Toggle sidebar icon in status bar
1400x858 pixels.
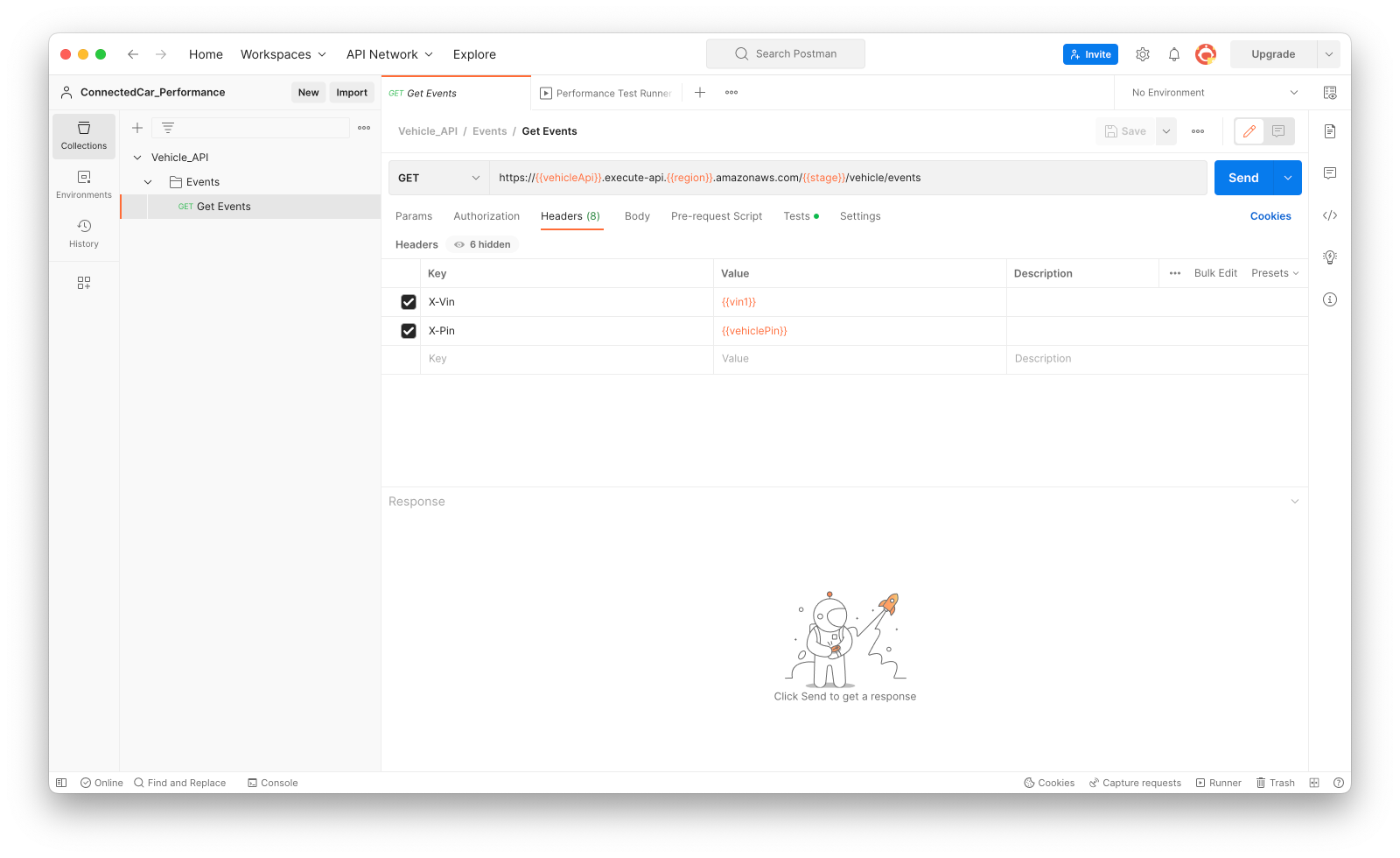[61, 783]
